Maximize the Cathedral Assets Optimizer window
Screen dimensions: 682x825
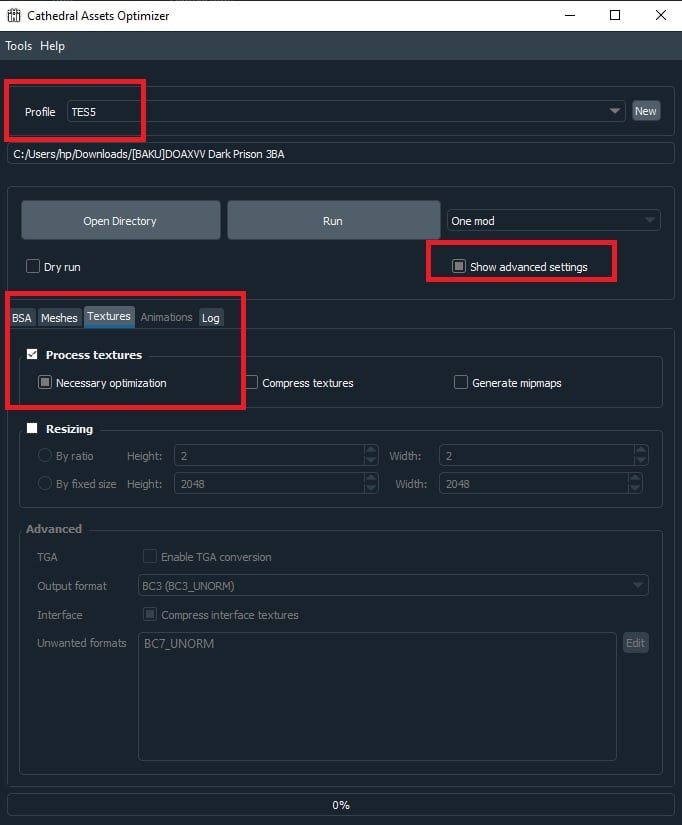tap(615, 15)
